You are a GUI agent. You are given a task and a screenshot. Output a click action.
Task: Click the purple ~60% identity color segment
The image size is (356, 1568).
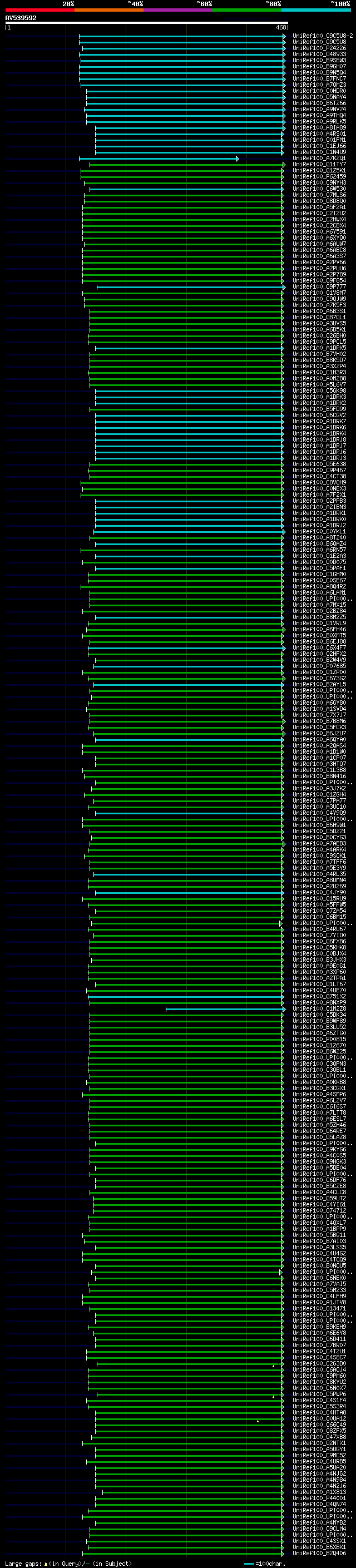[x=179, y=10]
